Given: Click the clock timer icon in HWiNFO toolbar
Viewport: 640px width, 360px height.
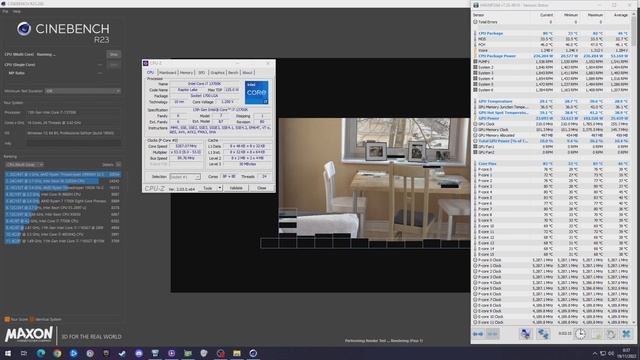Looking at the screenshot, I should [x=580, y=334].
